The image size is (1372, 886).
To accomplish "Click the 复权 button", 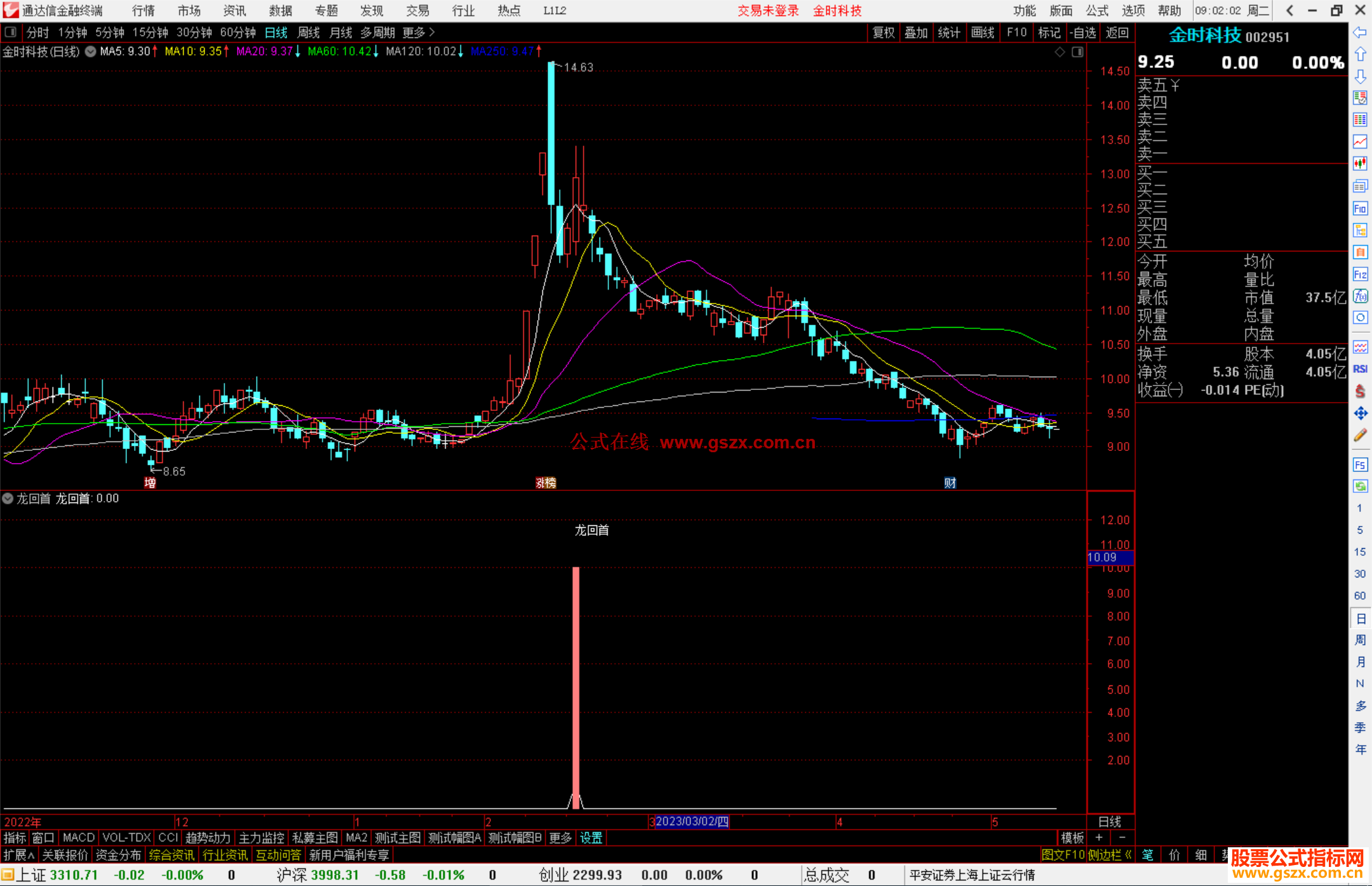I will (x=883, y=32).
